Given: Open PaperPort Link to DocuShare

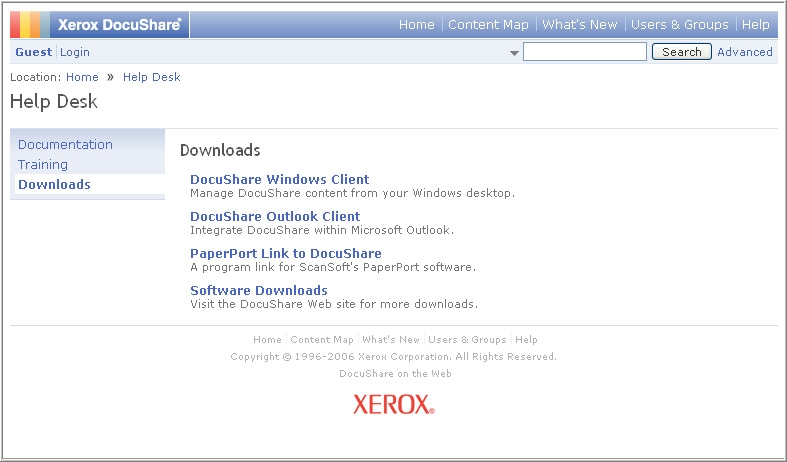Looking at the screenshot, I should (x=286, y=254).
